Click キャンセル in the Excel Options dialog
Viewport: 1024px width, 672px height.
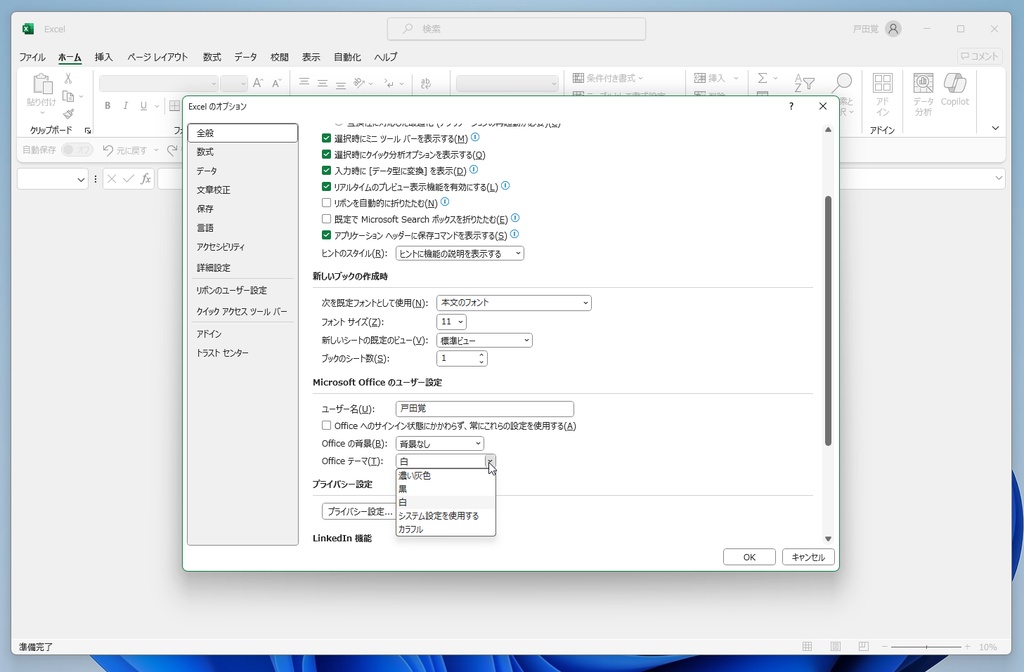coord(808,557)
